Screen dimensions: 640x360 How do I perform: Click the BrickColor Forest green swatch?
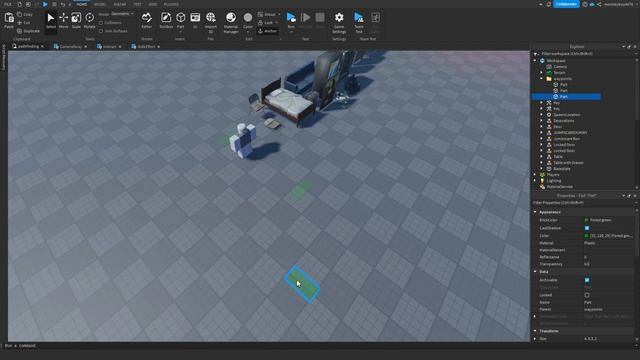click(x=587, y=220)
